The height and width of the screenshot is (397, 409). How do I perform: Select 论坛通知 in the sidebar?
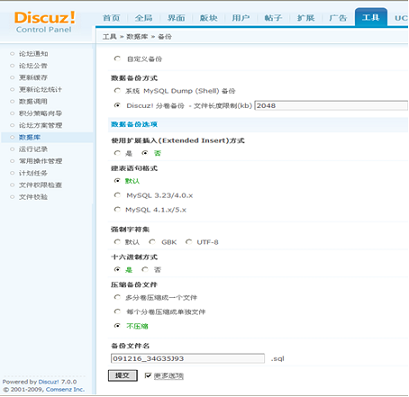click(x=33, y=54)
